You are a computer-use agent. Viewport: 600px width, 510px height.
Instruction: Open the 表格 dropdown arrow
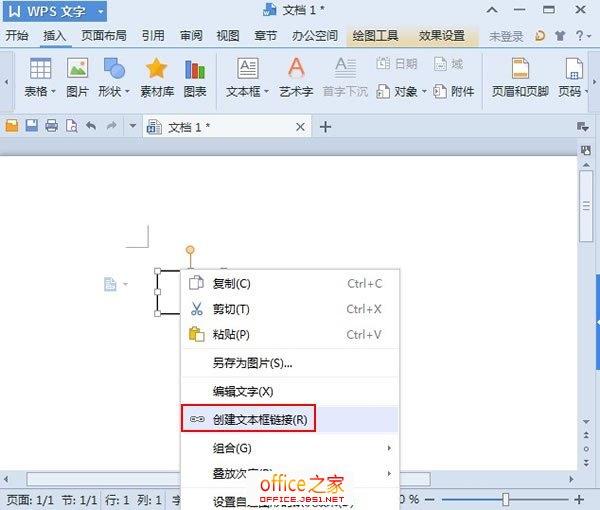54,91
